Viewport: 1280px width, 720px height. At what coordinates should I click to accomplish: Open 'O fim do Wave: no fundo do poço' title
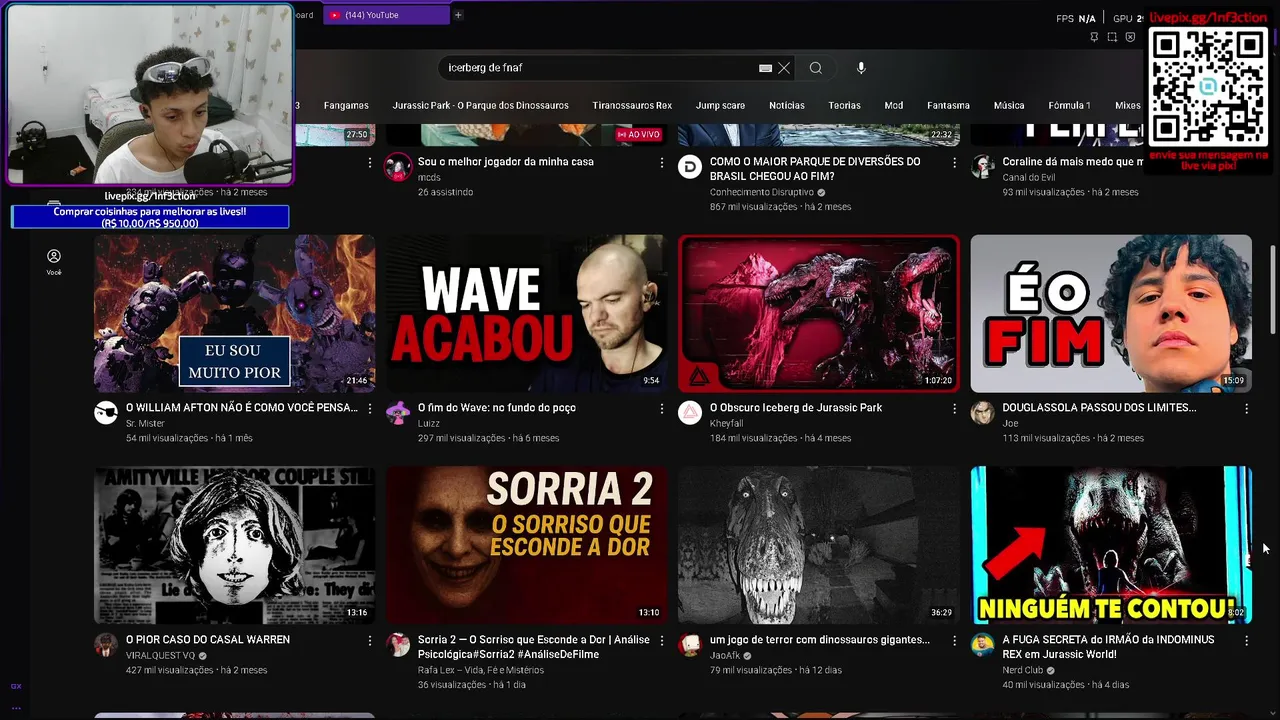pyautogui.click(x=497, y=408)
